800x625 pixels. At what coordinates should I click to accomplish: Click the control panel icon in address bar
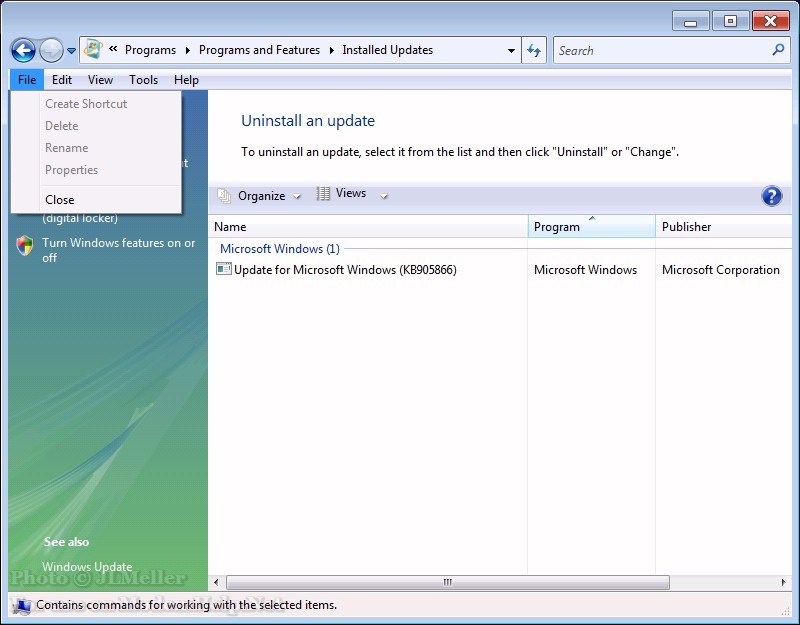pos(93,50)
